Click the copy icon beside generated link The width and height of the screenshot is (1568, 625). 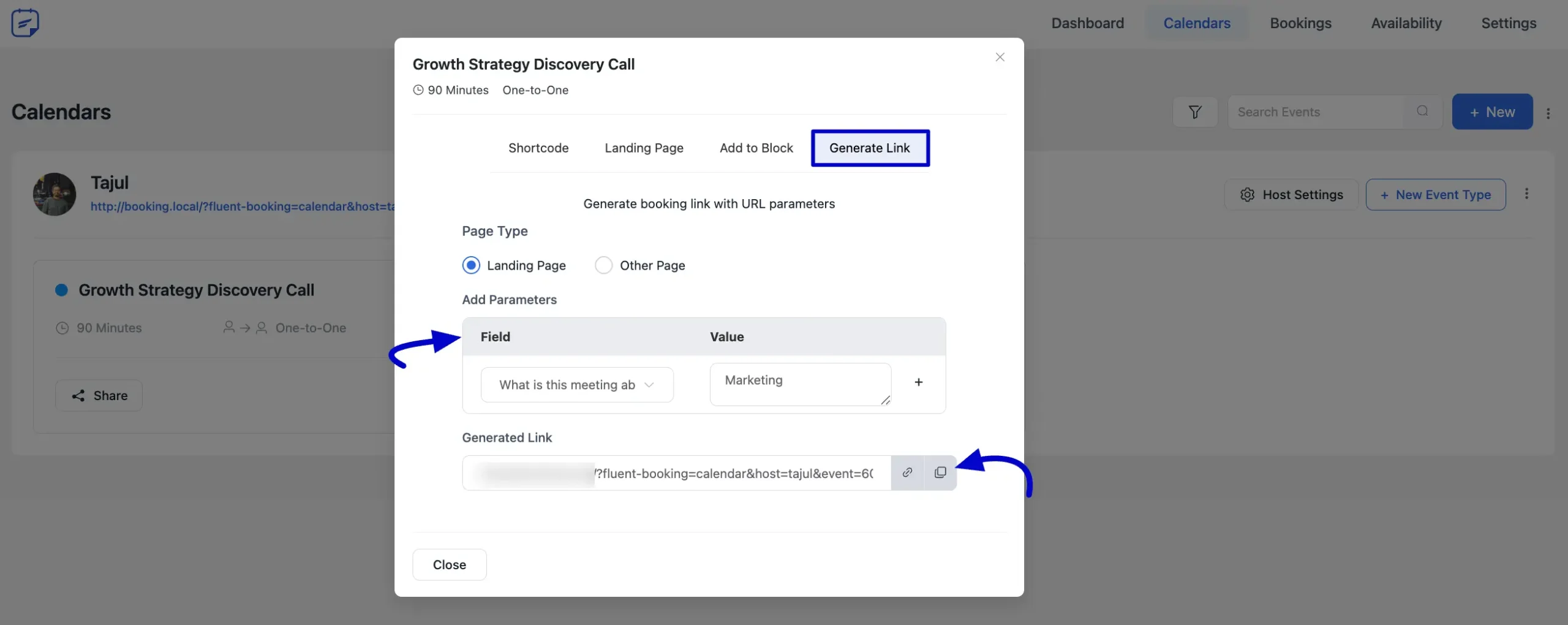tap(940, 472)
